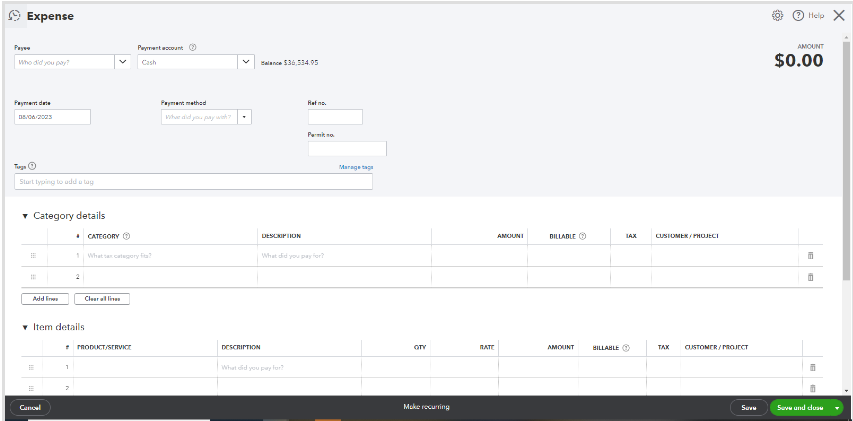Delete category line 2 with trash icon

[x=810, y=277]
